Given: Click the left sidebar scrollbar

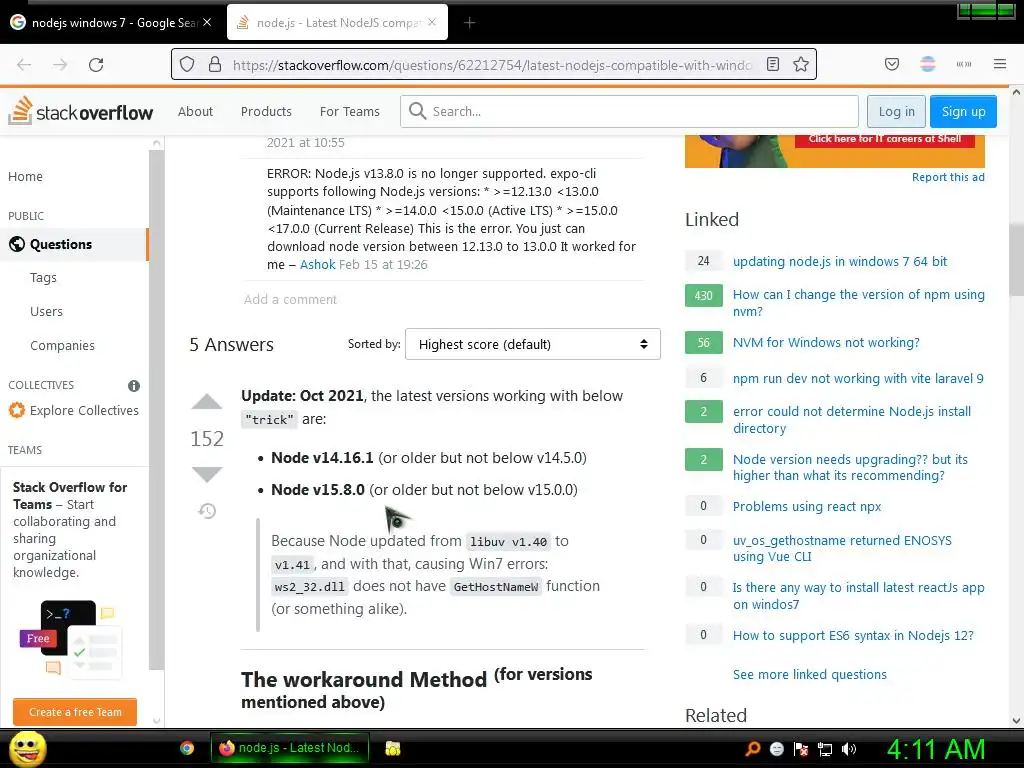Looking at the screenshot, I should pyautogui.click(x=156, y=408).
